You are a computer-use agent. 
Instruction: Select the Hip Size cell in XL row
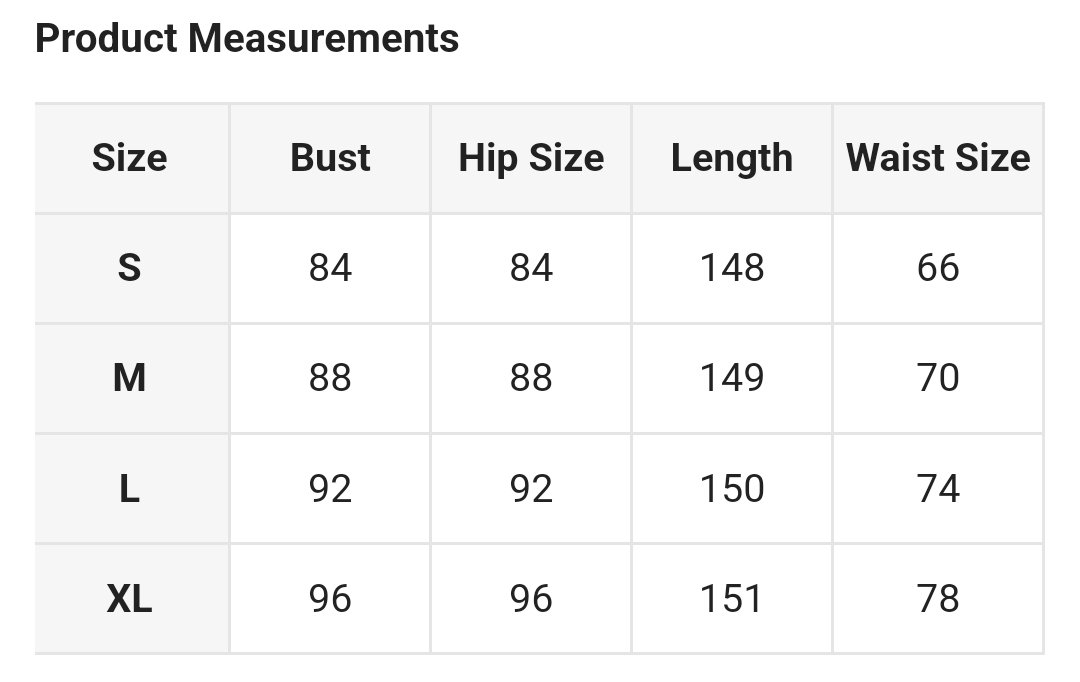pos(531,599)
